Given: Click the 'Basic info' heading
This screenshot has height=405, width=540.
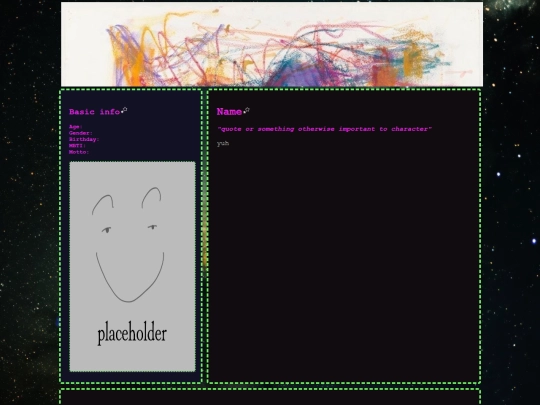Looking at the screenshot, I should (x=94, y=112).
